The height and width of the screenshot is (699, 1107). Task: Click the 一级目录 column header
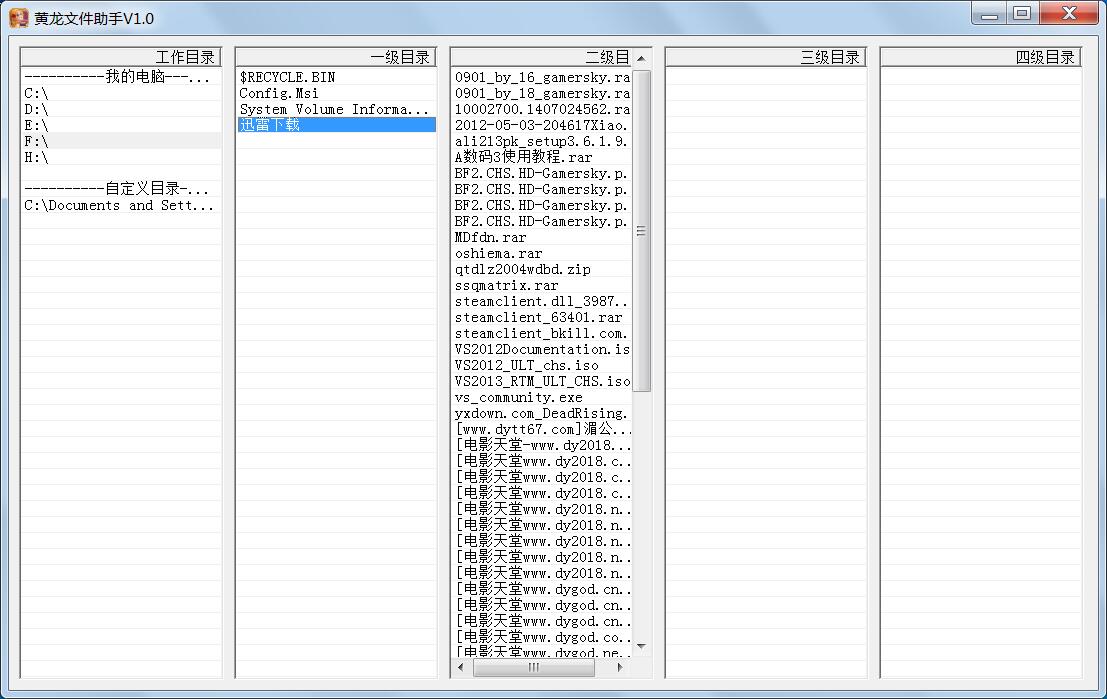[335, 57]
